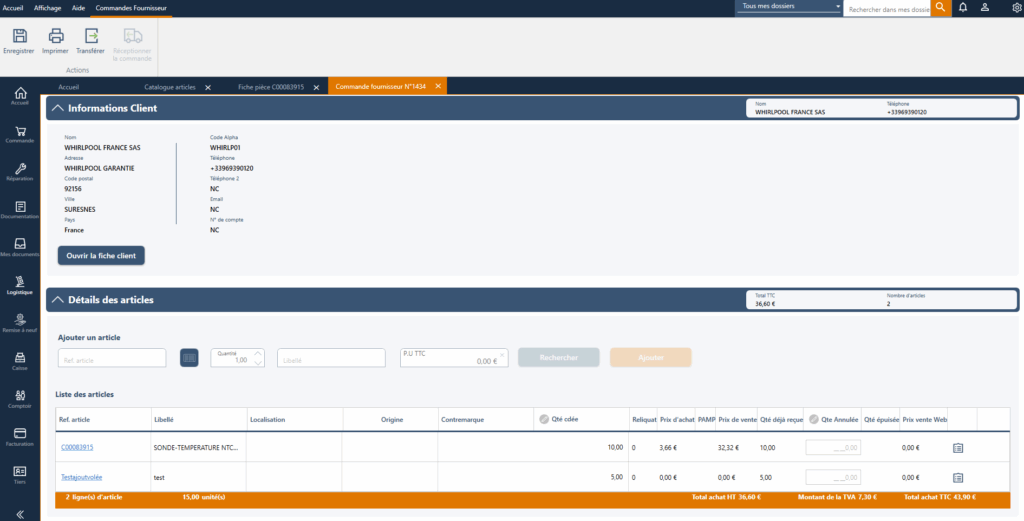1024x521 pixels.
Task: Open the C00083915 article link
Action: [x=76, y=447]
